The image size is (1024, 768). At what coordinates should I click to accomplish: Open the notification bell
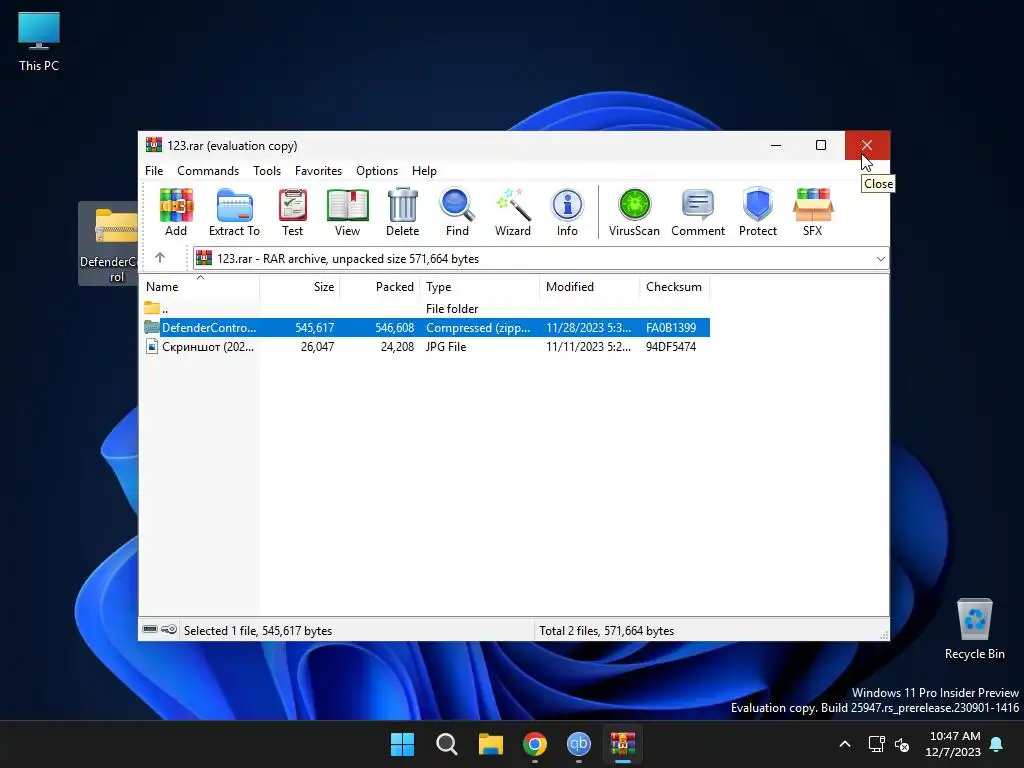(997, 744)
